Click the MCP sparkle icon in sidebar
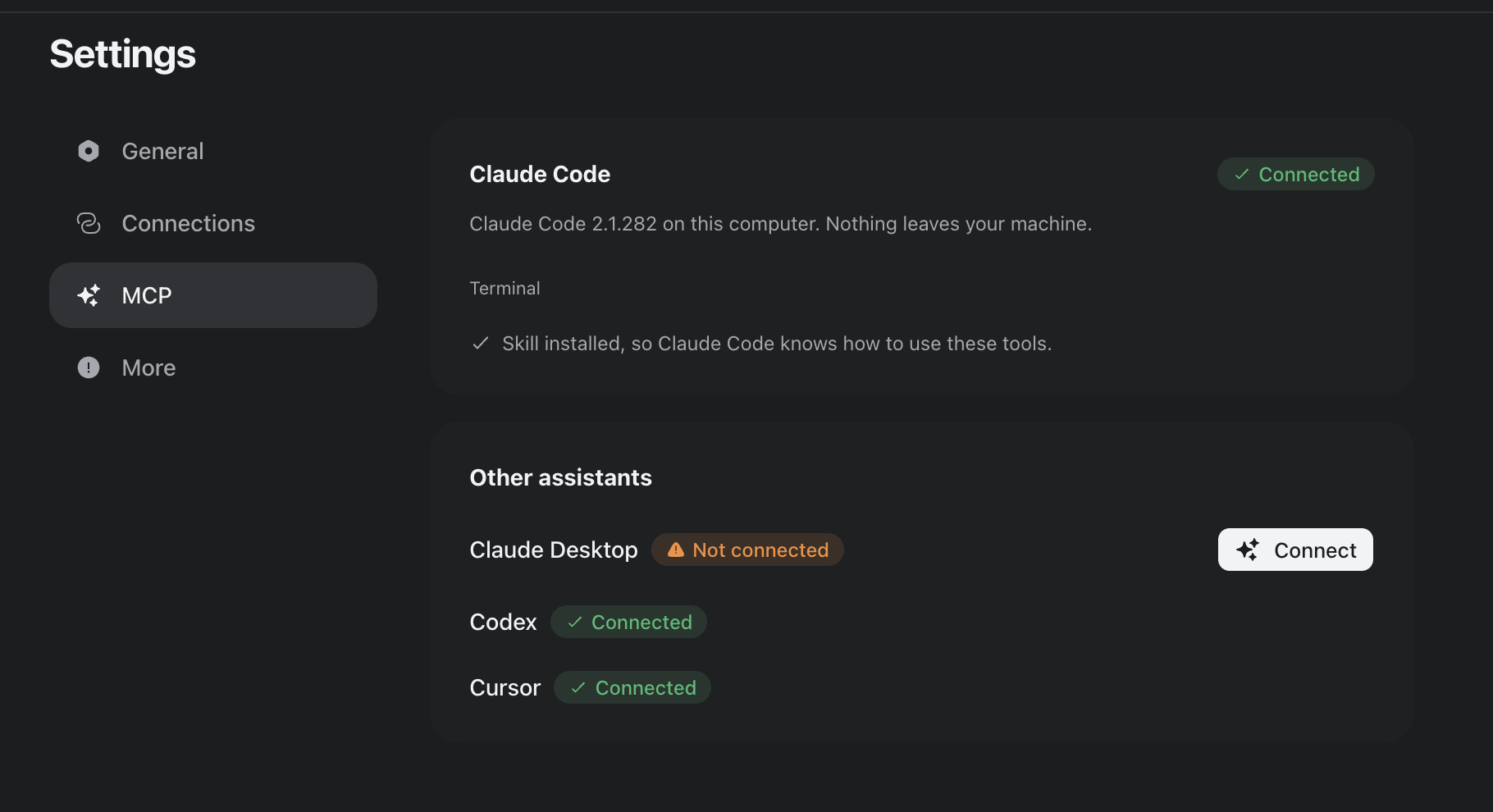The image size is (1493, 812). click(x=89, y=295)
